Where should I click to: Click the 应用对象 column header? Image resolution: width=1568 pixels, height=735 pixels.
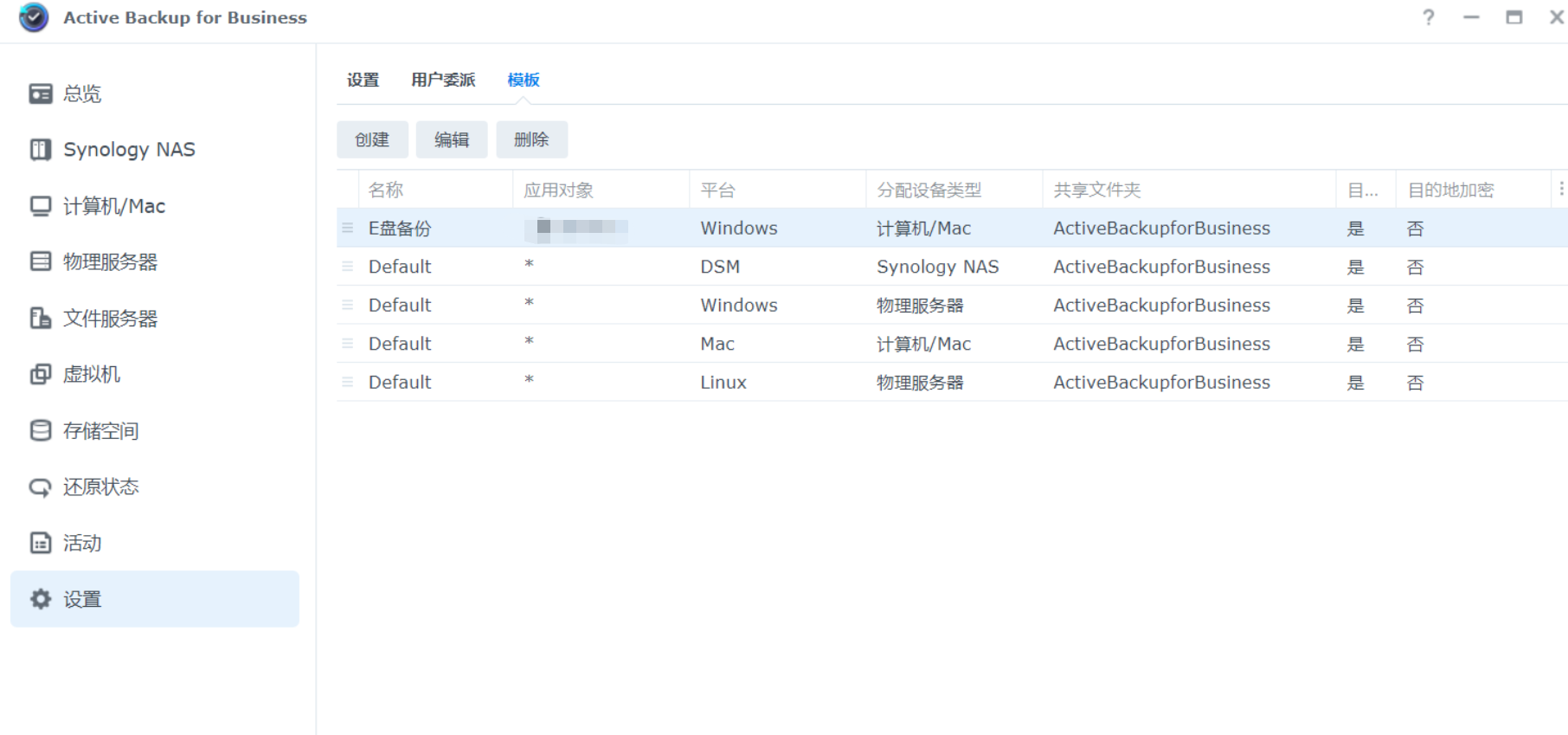point(601,190)
